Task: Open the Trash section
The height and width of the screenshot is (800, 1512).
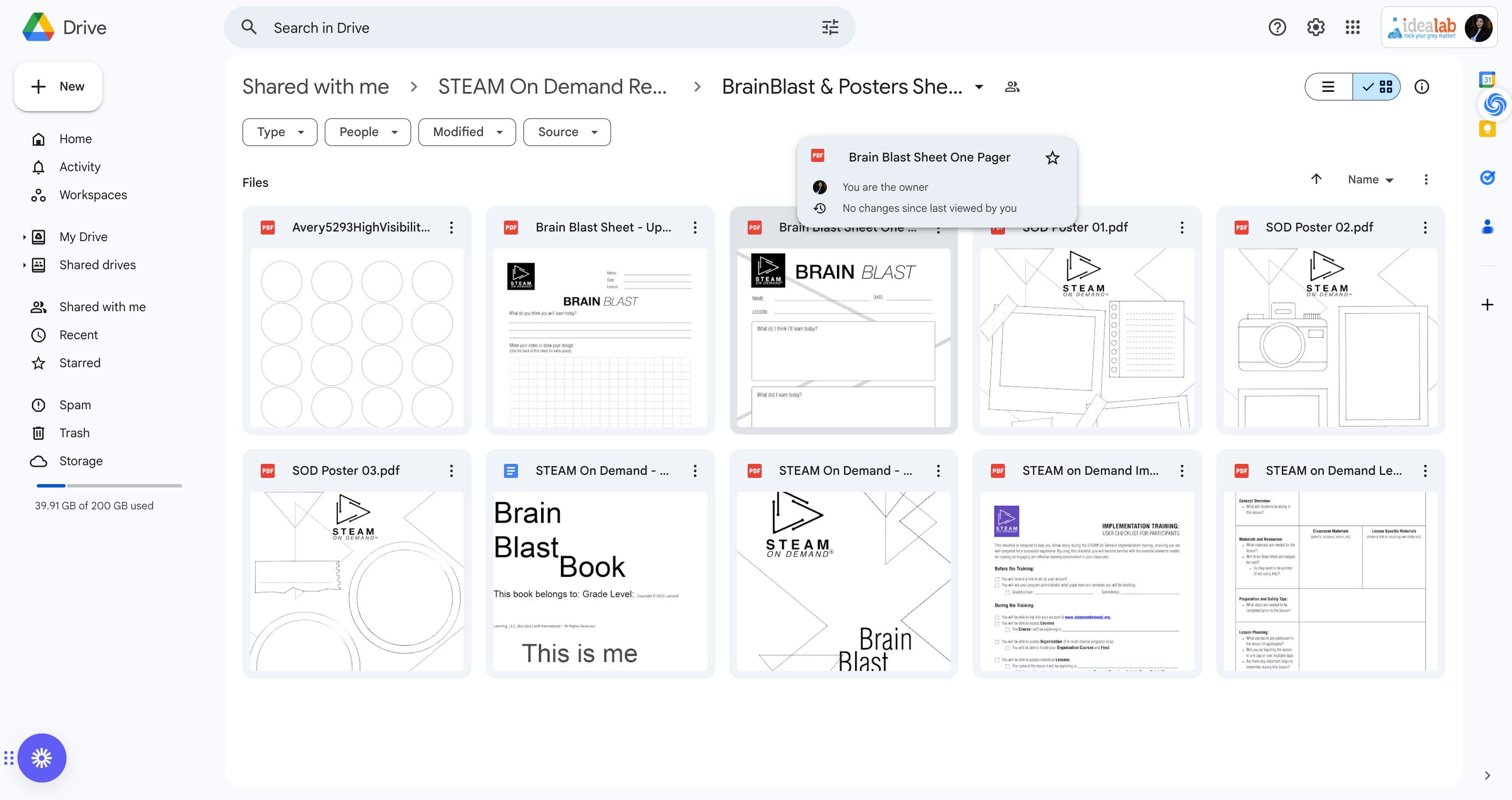Action: pos(74,433)
